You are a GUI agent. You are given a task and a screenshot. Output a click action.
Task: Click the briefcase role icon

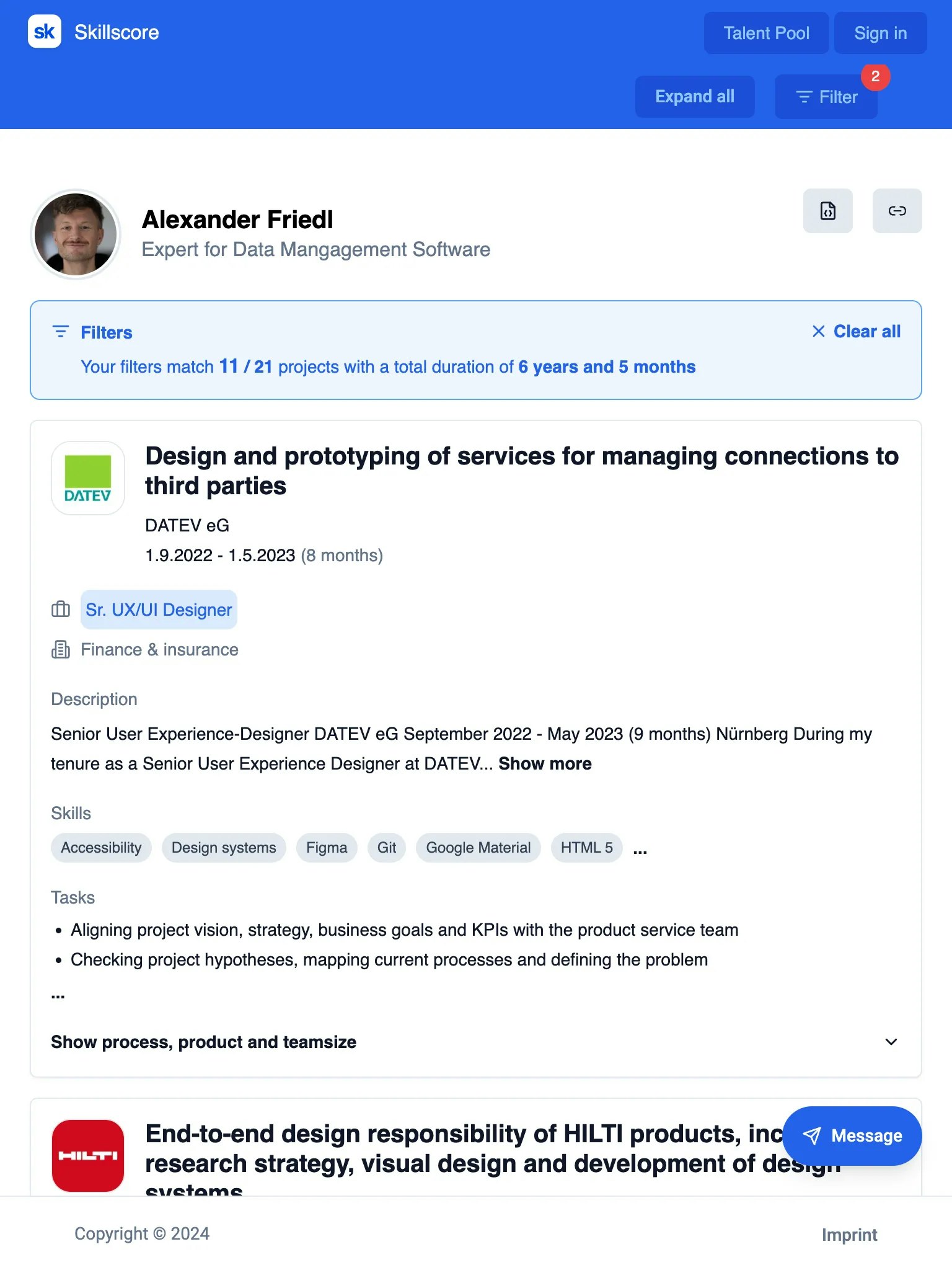pos(61,610)
